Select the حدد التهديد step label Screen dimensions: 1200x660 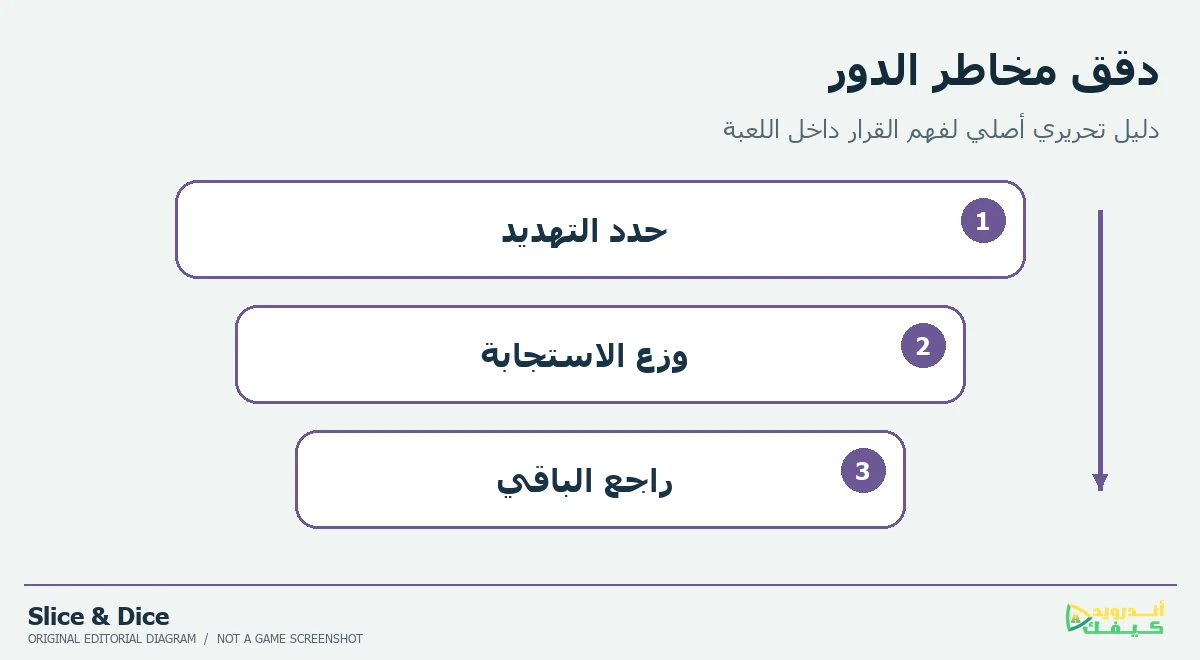coord(584,231)
